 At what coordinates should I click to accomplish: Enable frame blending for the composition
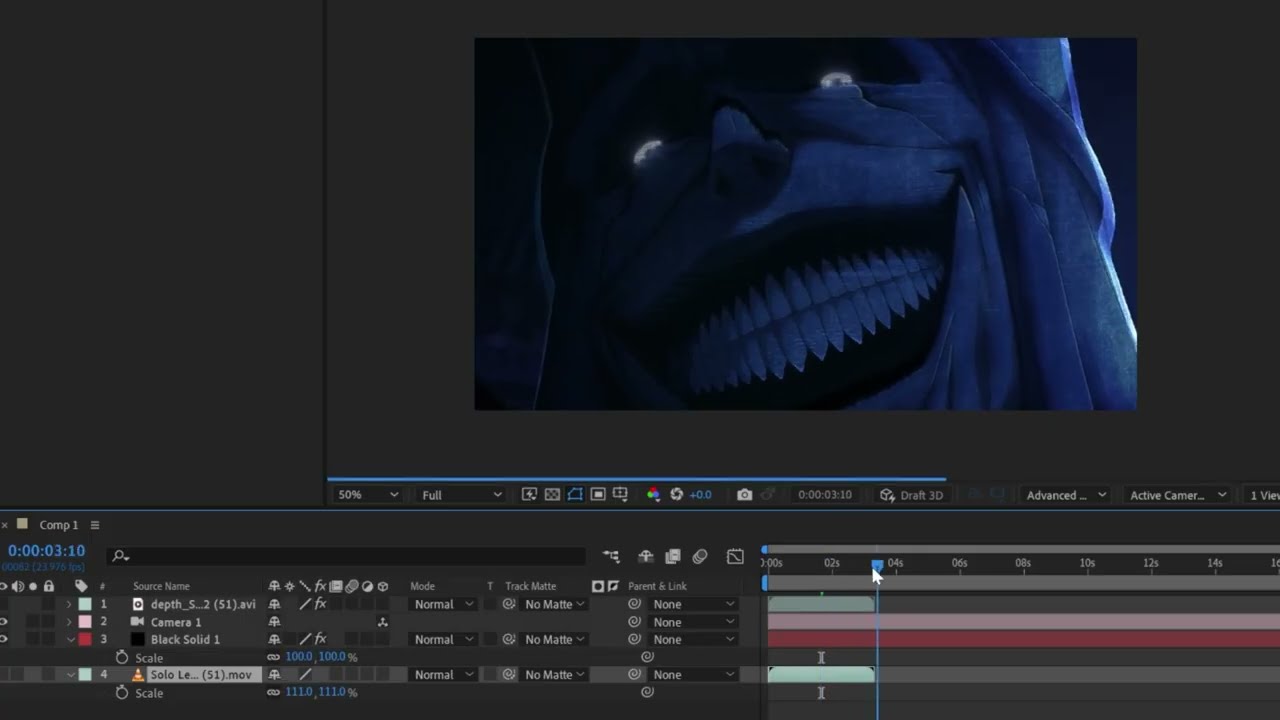coord(673,557)
